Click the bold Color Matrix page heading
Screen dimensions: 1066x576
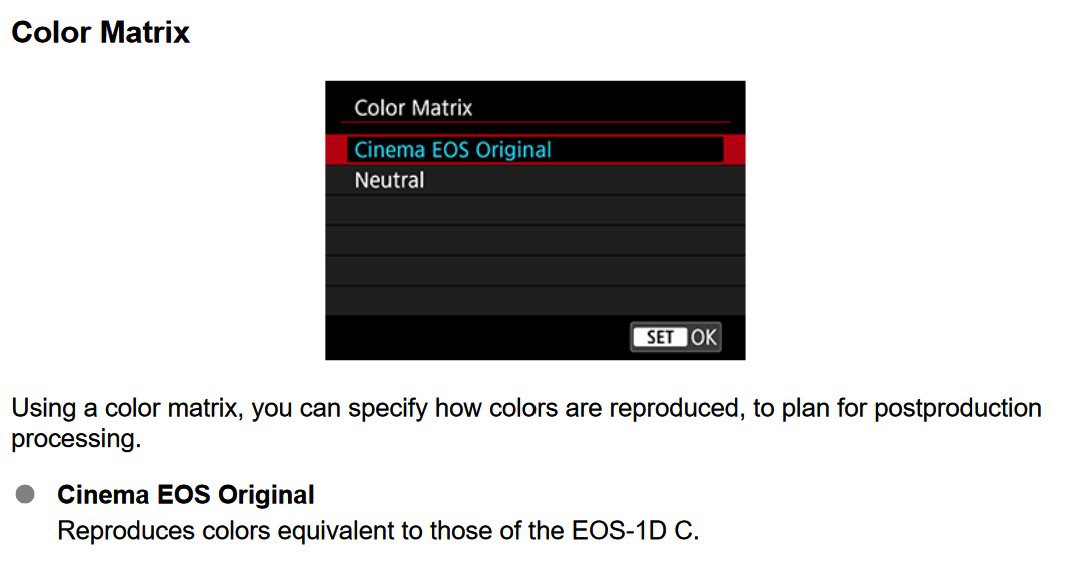coord(101,33)
